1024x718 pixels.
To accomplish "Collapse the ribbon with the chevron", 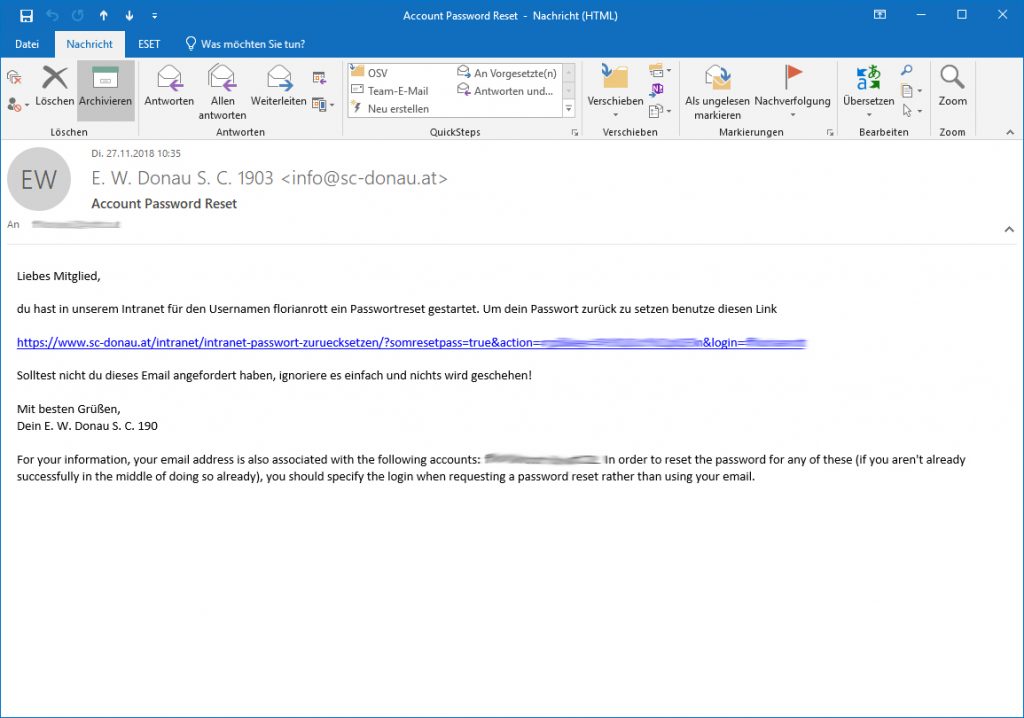I will (x=1010, y=132).
